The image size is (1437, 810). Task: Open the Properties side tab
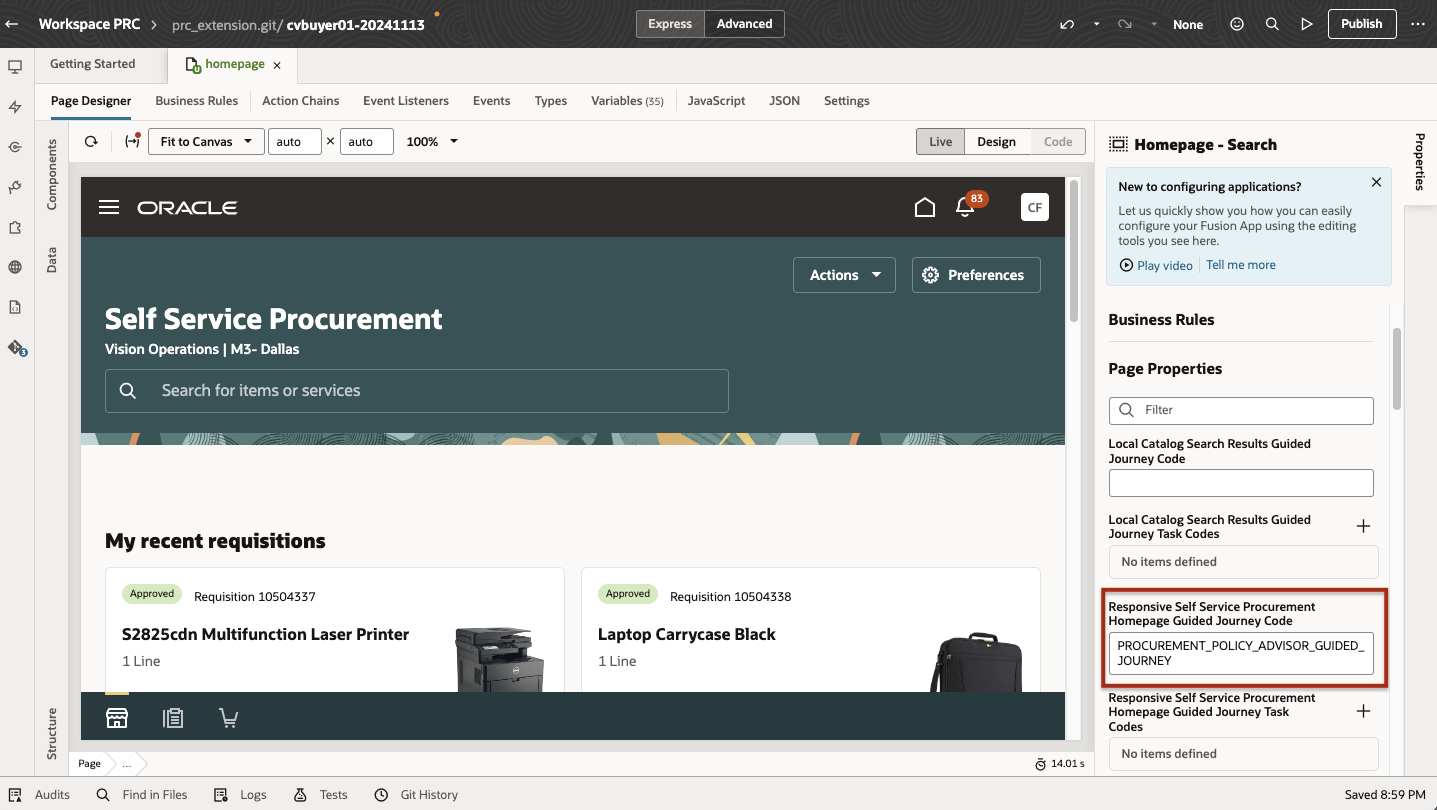coord(1419,160)
